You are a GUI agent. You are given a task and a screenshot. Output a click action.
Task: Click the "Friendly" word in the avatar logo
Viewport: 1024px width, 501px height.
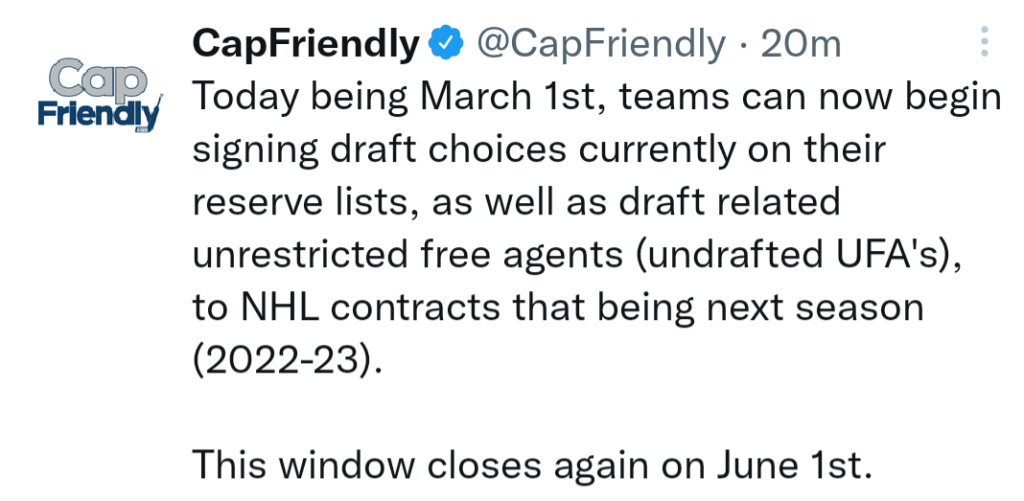(99, 115)
